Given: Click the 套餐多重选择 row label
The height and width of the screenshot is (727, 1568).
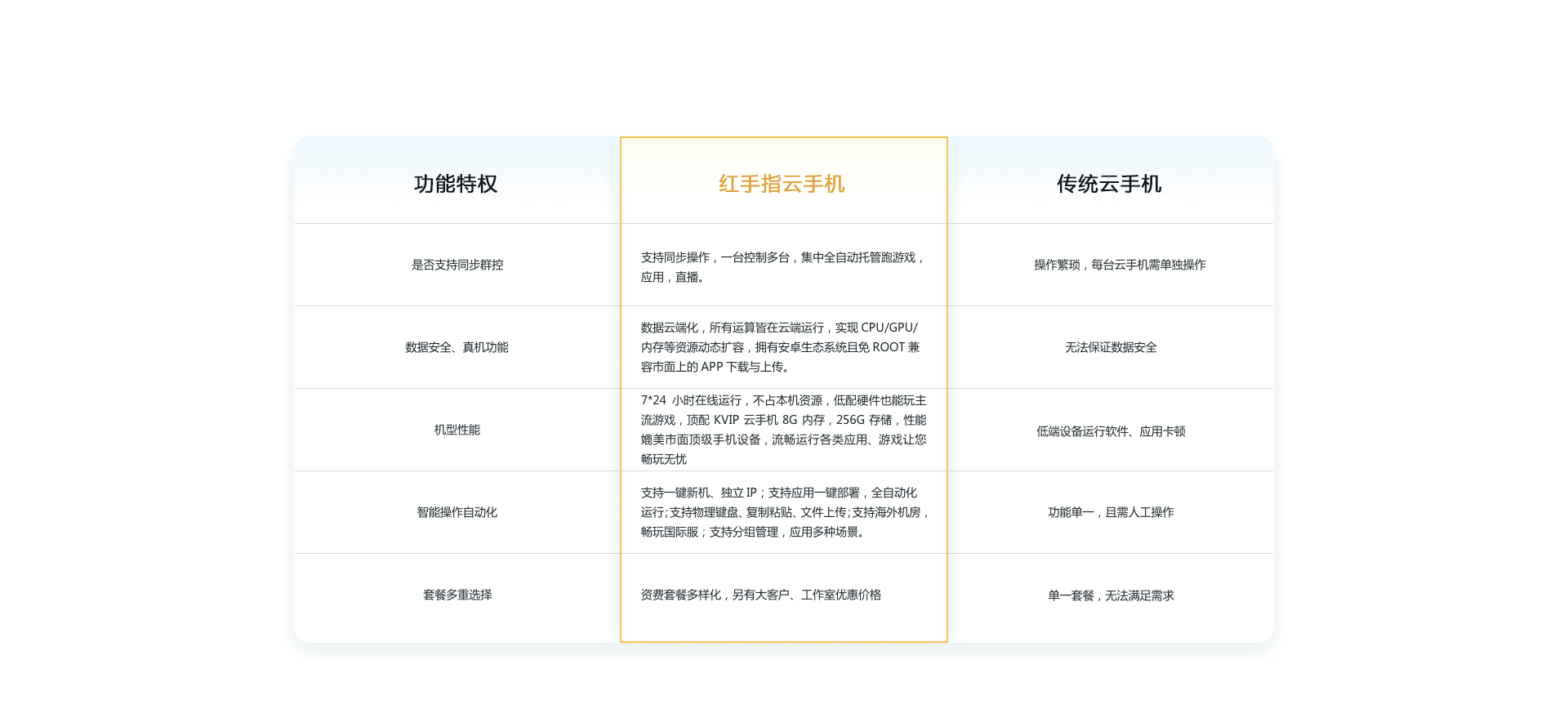Looking at the screenshot, I should pos(457,595).
